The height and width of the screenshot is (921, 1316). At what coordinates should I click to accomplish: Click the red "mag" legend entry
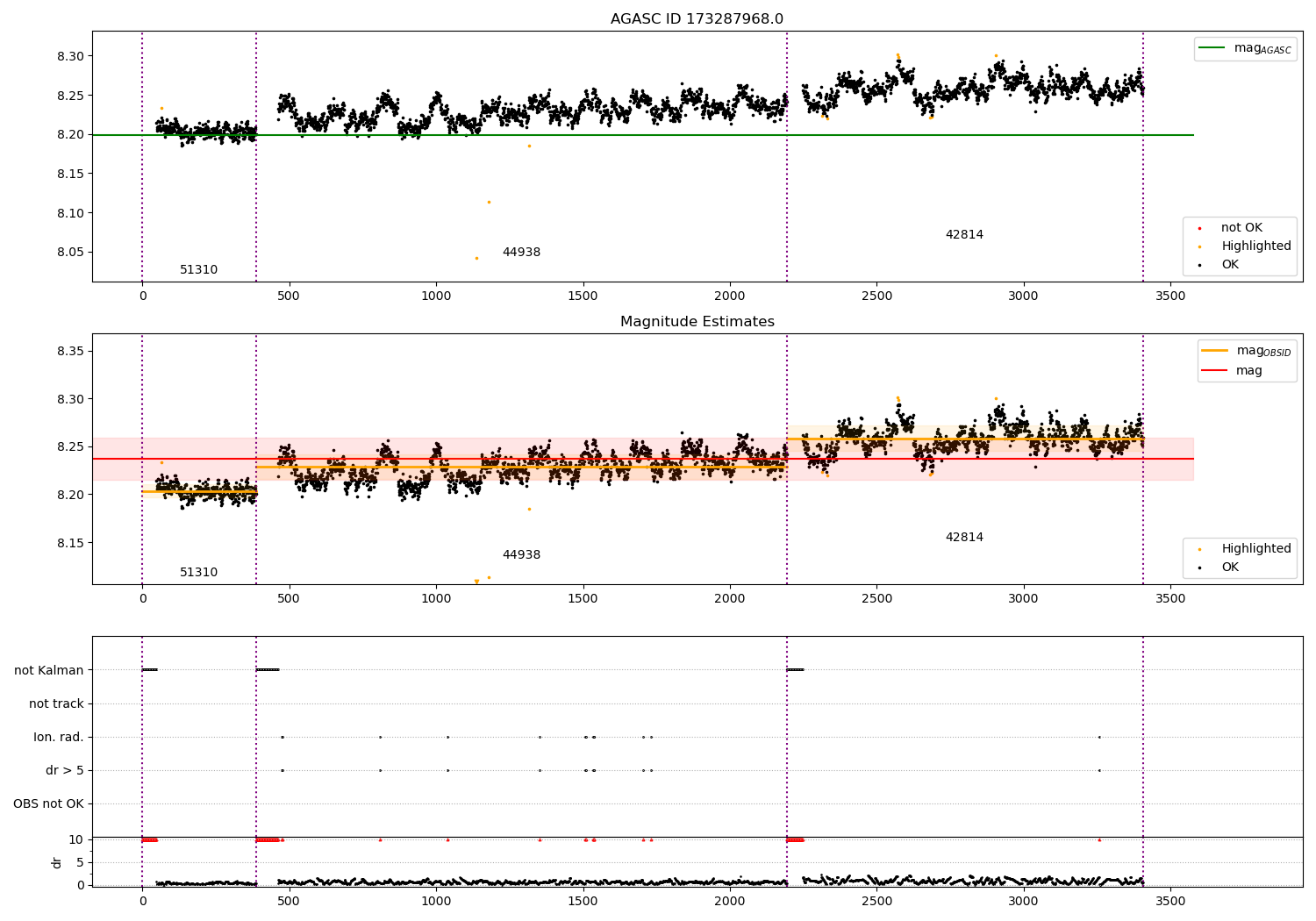tap(1233, 371)
